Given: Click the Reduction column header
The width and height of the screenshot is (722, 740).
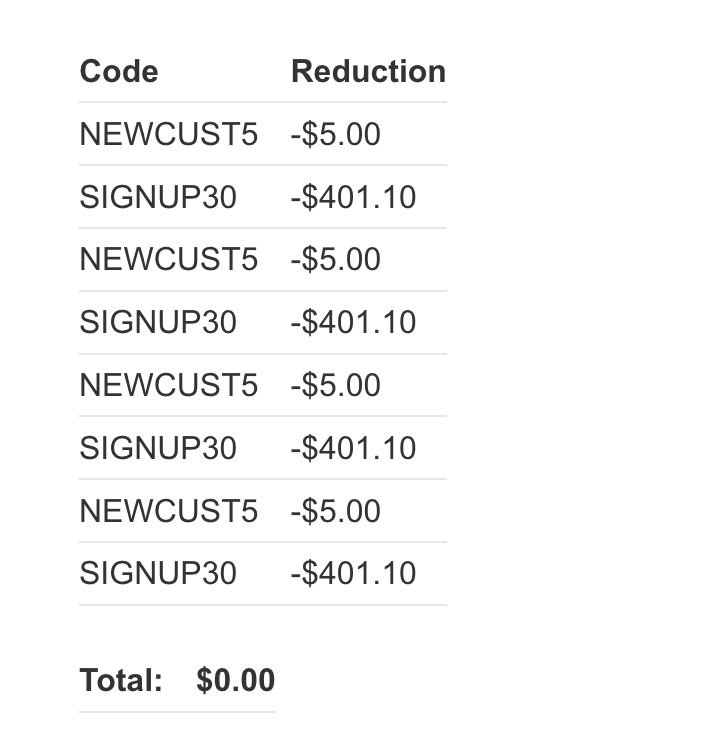Looking at the screenshot, I should [x=368, y=72].
